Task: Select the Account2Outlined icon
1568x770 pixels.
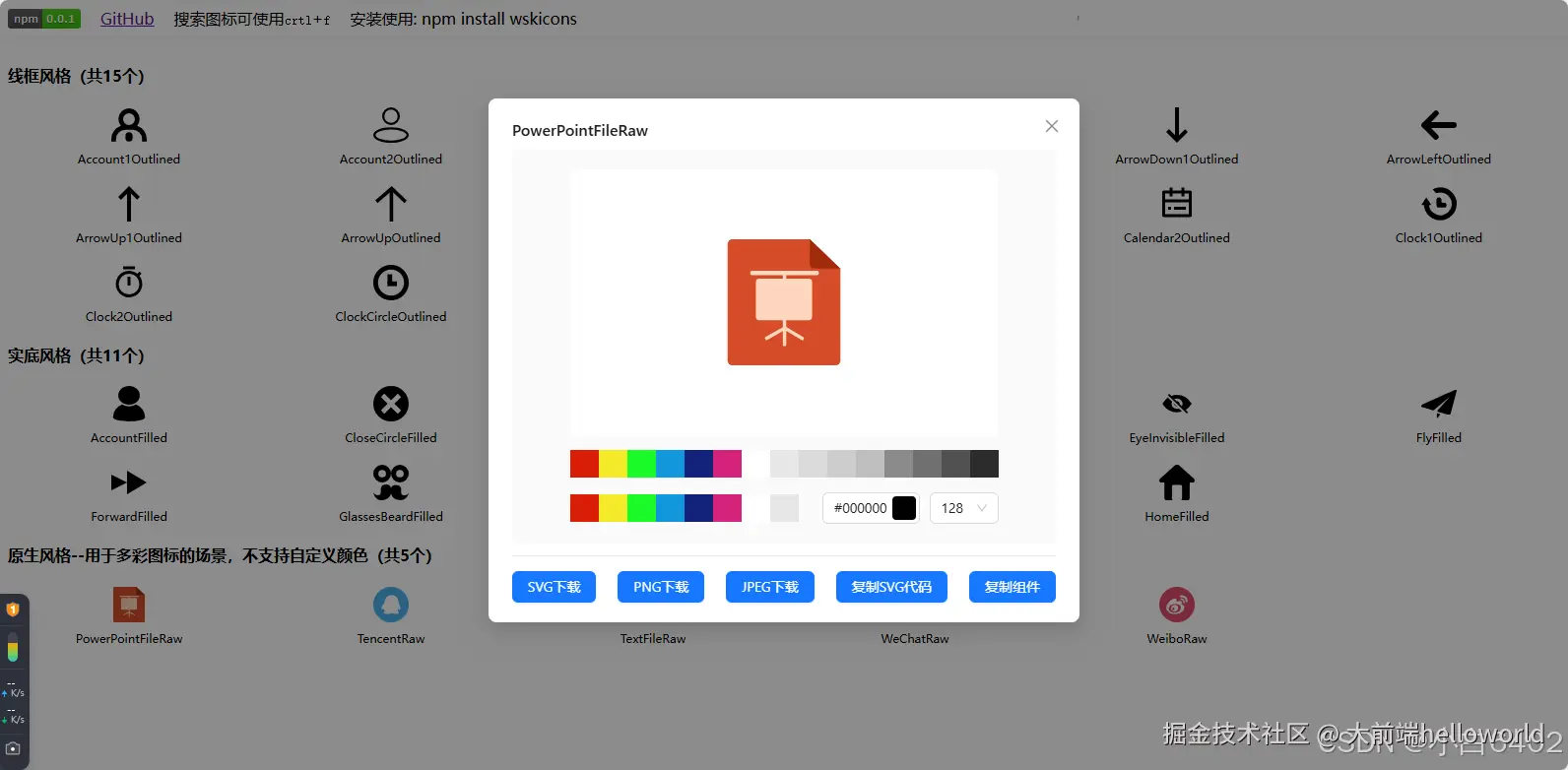Action: click(391, 125)
